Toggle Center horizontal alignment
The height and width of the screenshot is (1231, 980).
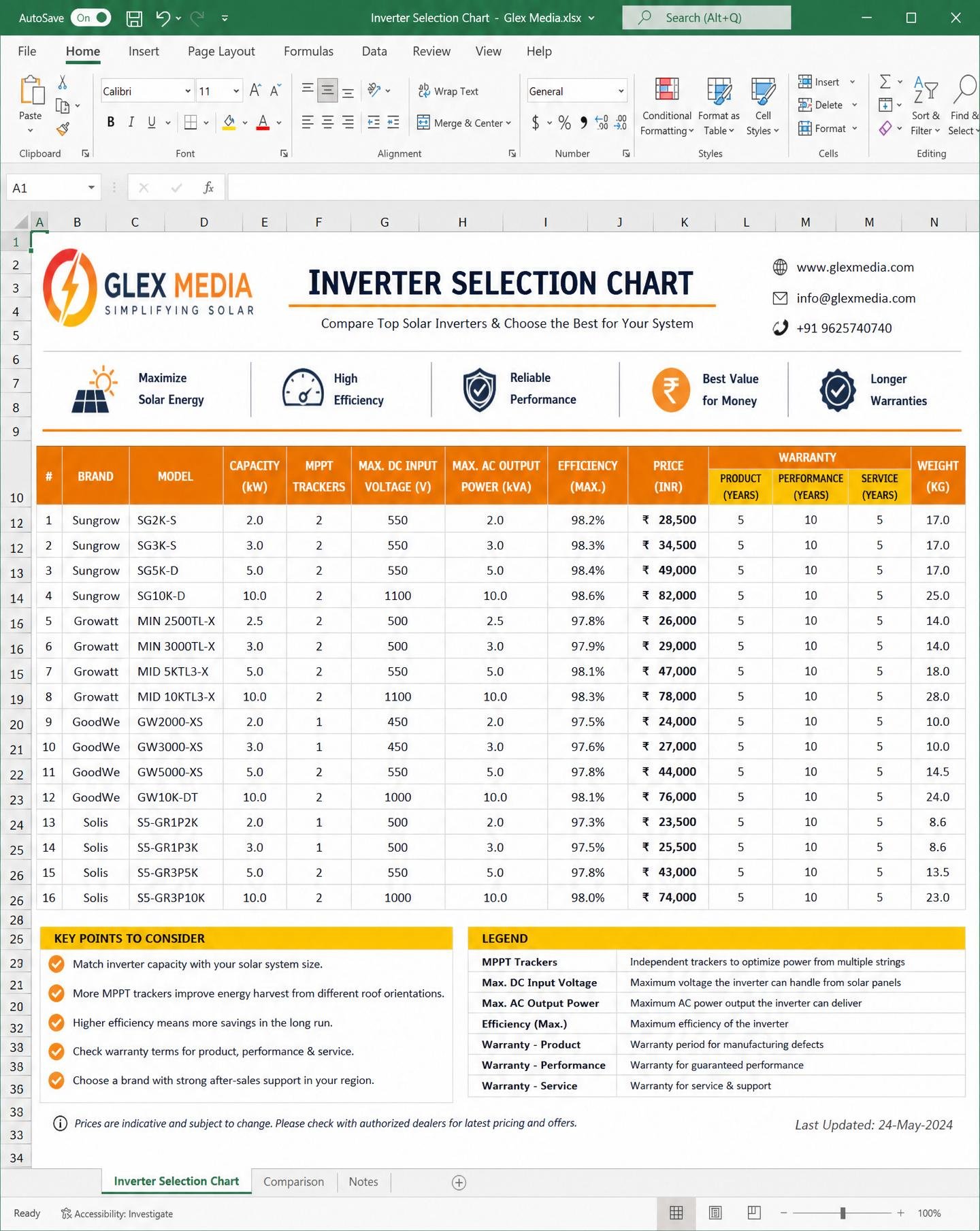tap(327, 123)
